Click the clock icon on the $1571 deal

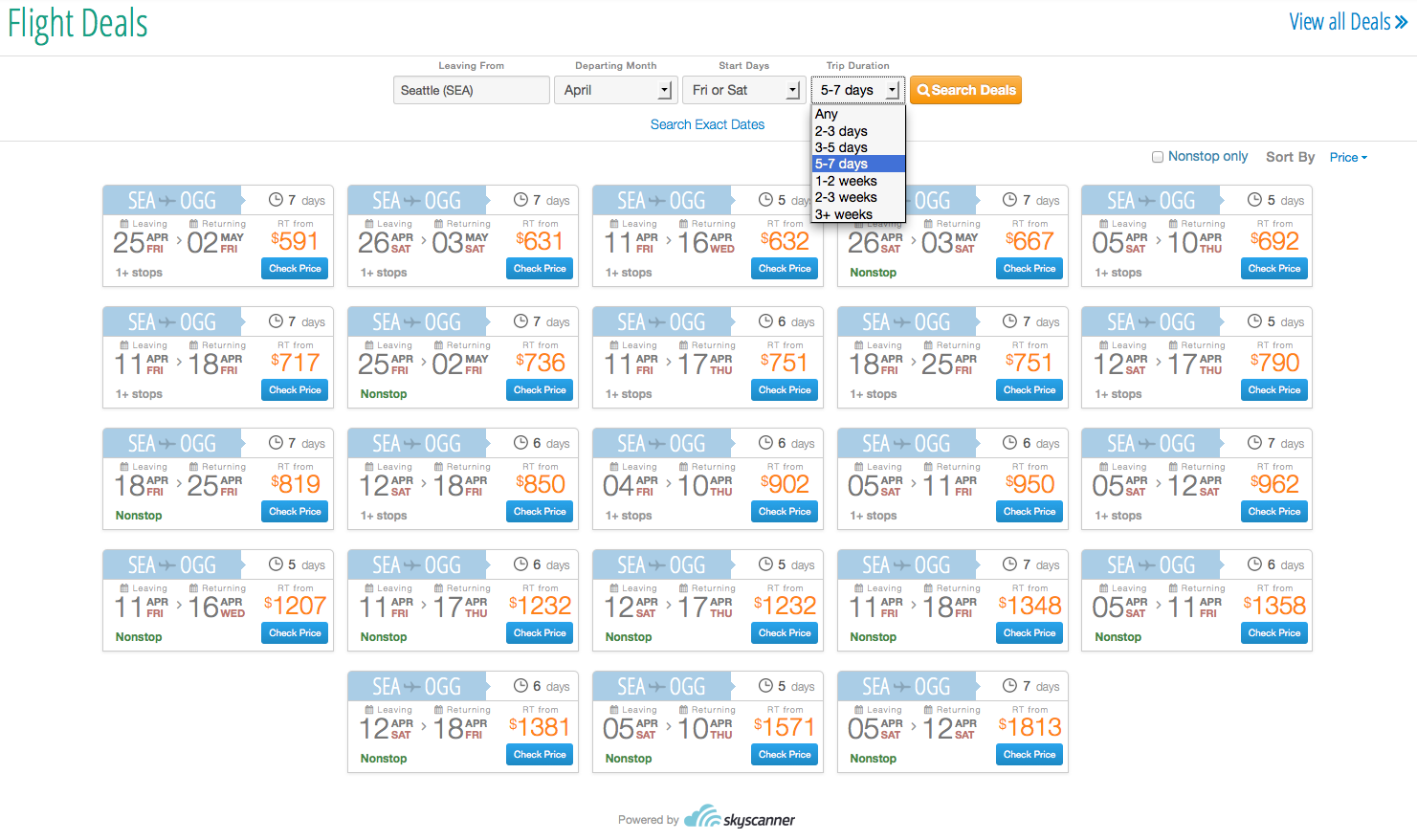pyautogui.click(x=765, y=686)
